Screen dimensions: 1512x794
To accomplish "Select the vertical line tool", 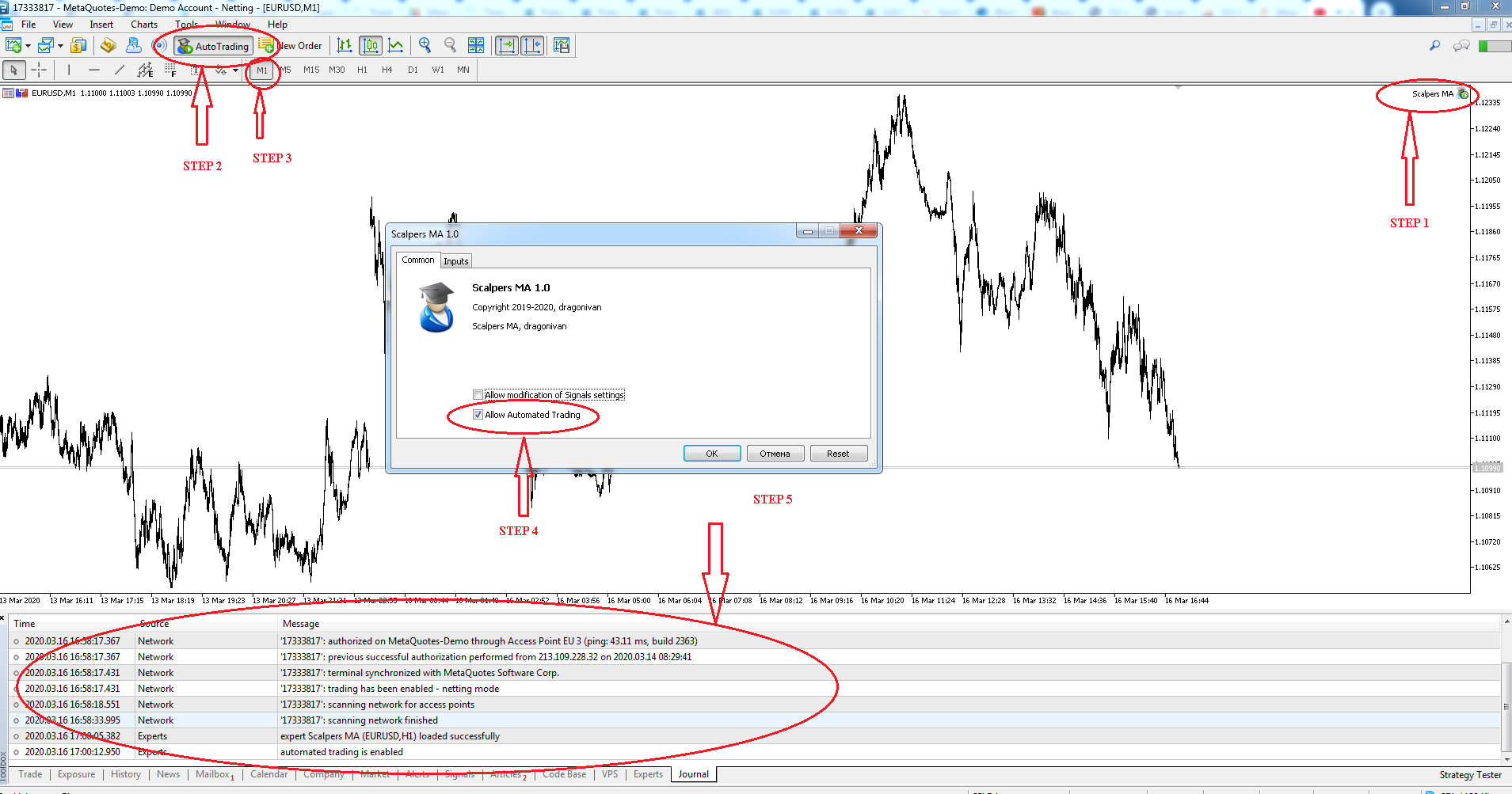I will (69, 70).
